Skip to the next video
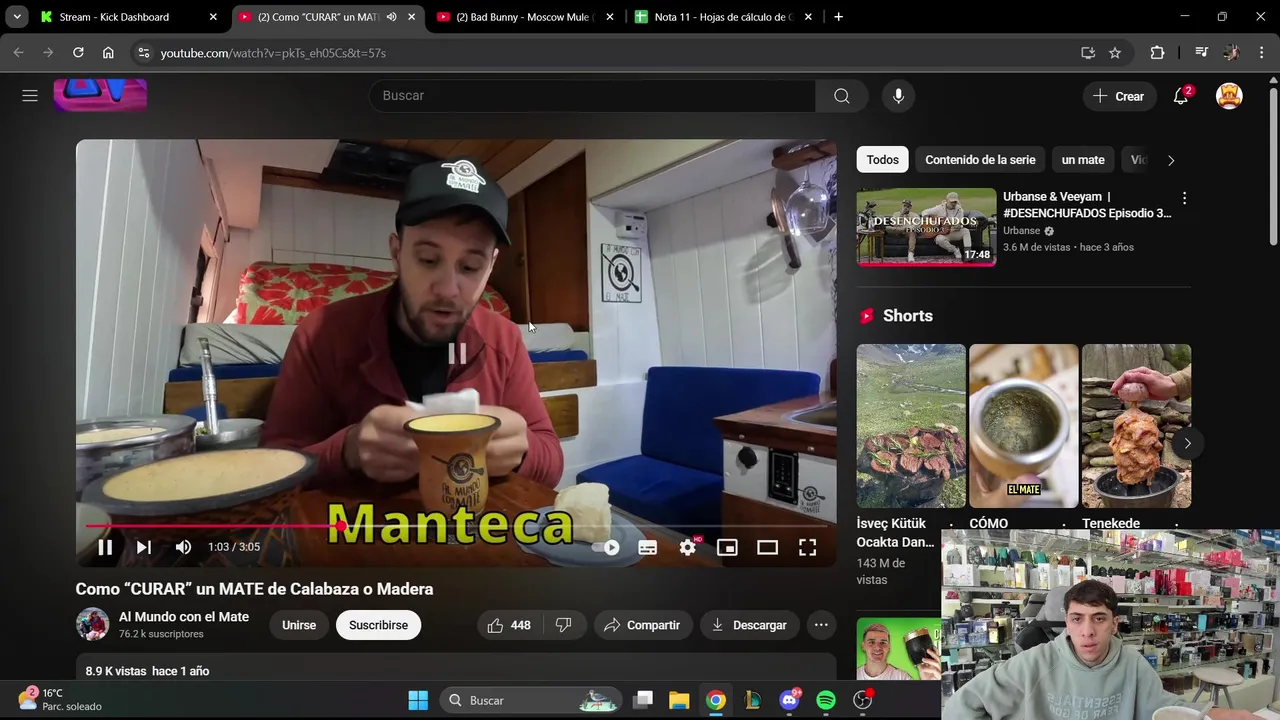The width and height of the screenshot is (1280, 720). pos(144,547)
